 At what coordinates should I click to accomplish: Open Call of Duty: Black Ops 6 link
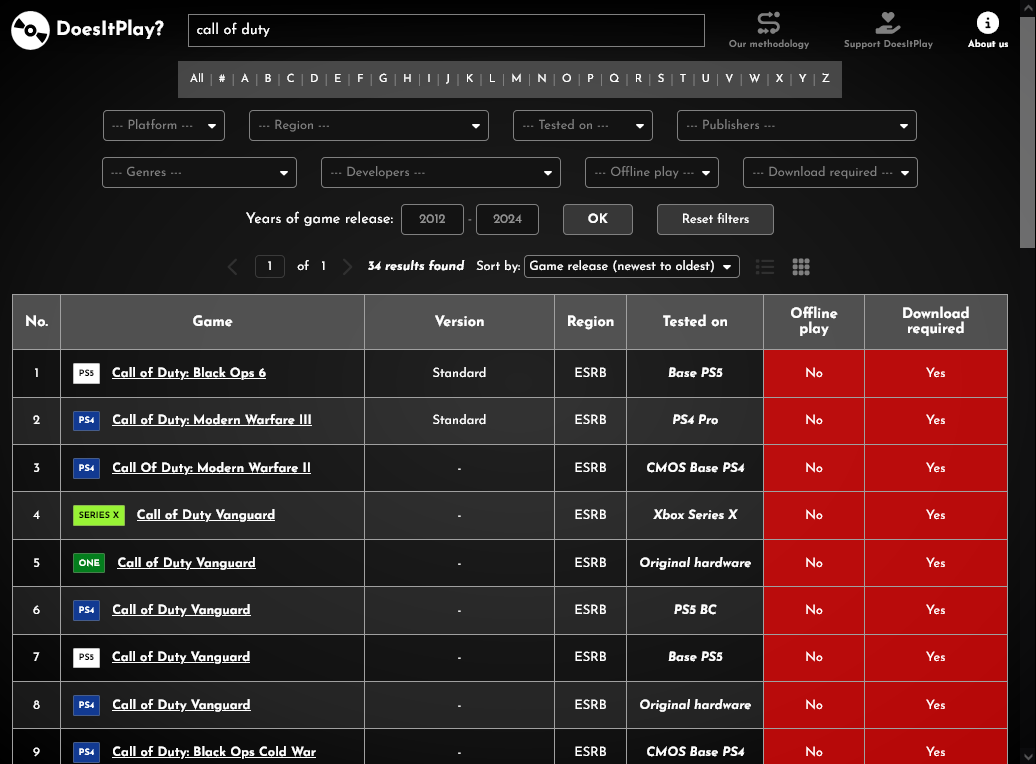click(189, 373)
